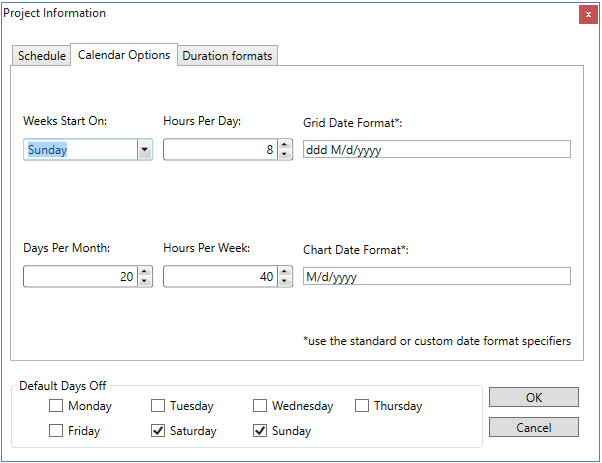The width and height of the screenshot is (602, 463).
Task: Focus the Chart Date Format input
Action: 436,277
